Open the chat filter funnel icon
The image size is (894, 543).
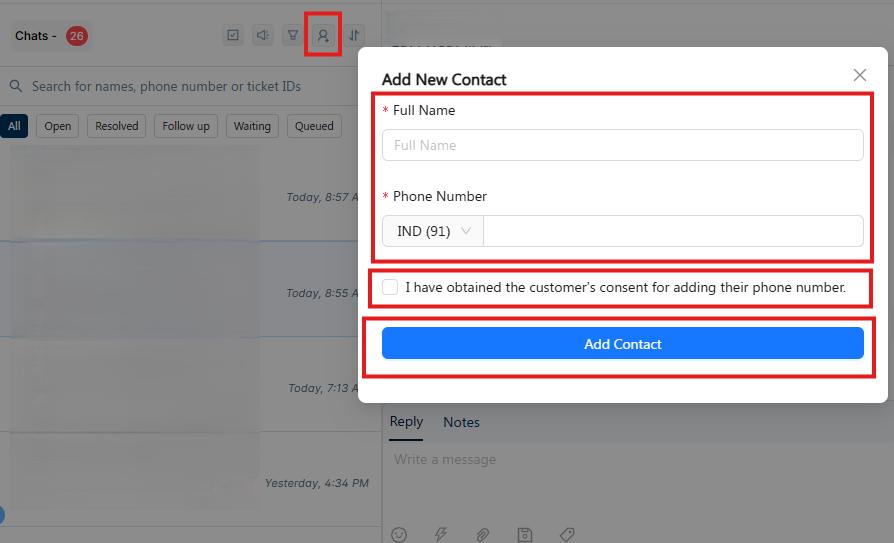(293, 36)
